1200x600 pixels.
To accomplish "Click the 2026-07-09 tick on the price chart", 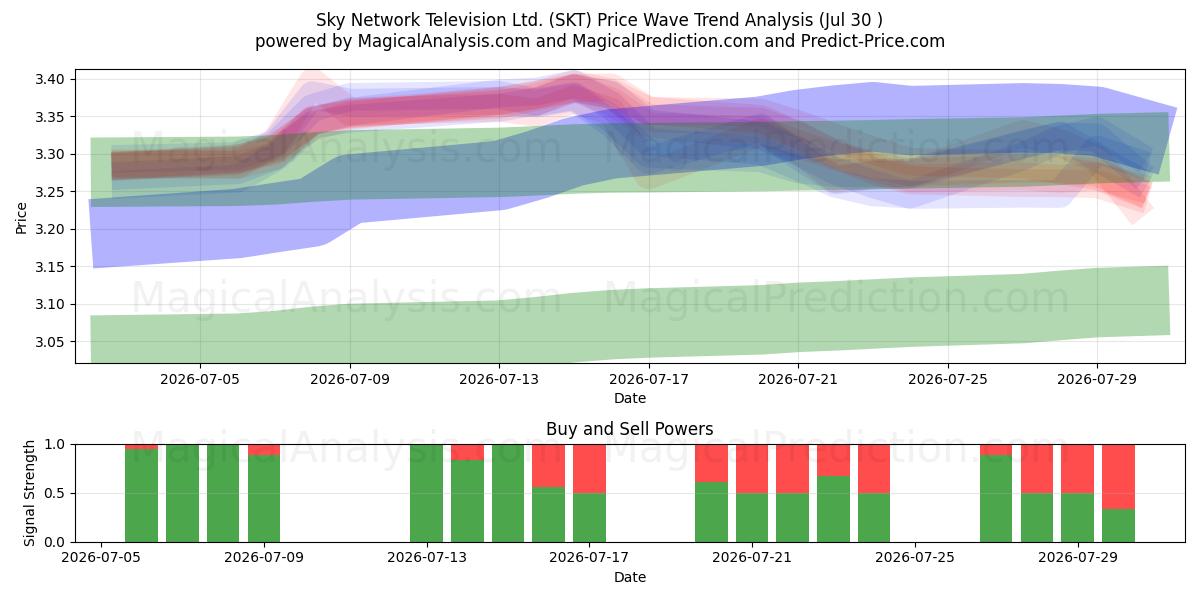I will [351, 379].
